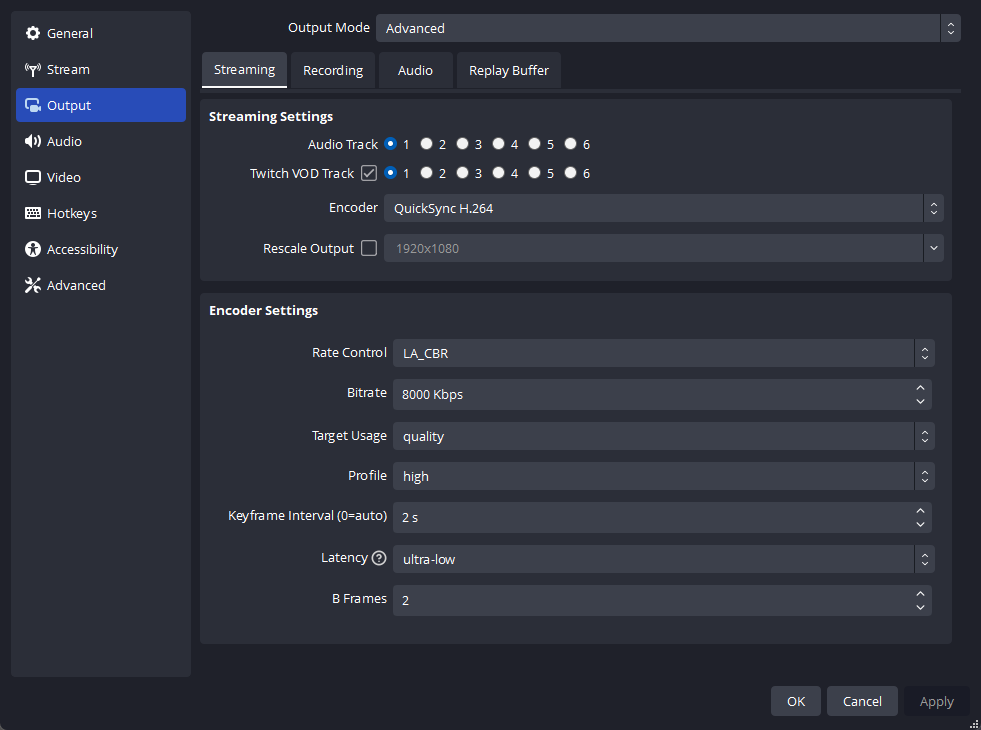Decrease Bitrate with down arrow
Image resolution: width=981 pixels, height=730 pixels.
pyautogui.click(x=920, y=402)
